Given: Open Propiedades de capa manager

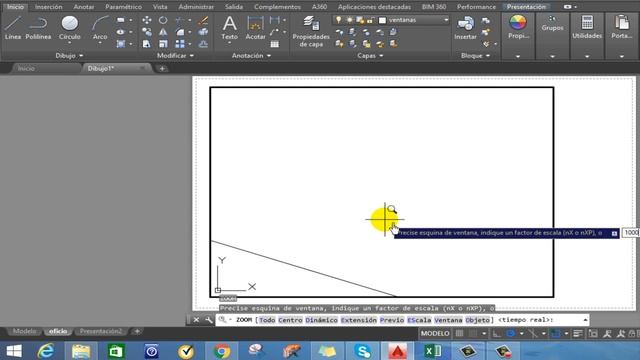Looking at the screenshot, I should tap(311, 31).
